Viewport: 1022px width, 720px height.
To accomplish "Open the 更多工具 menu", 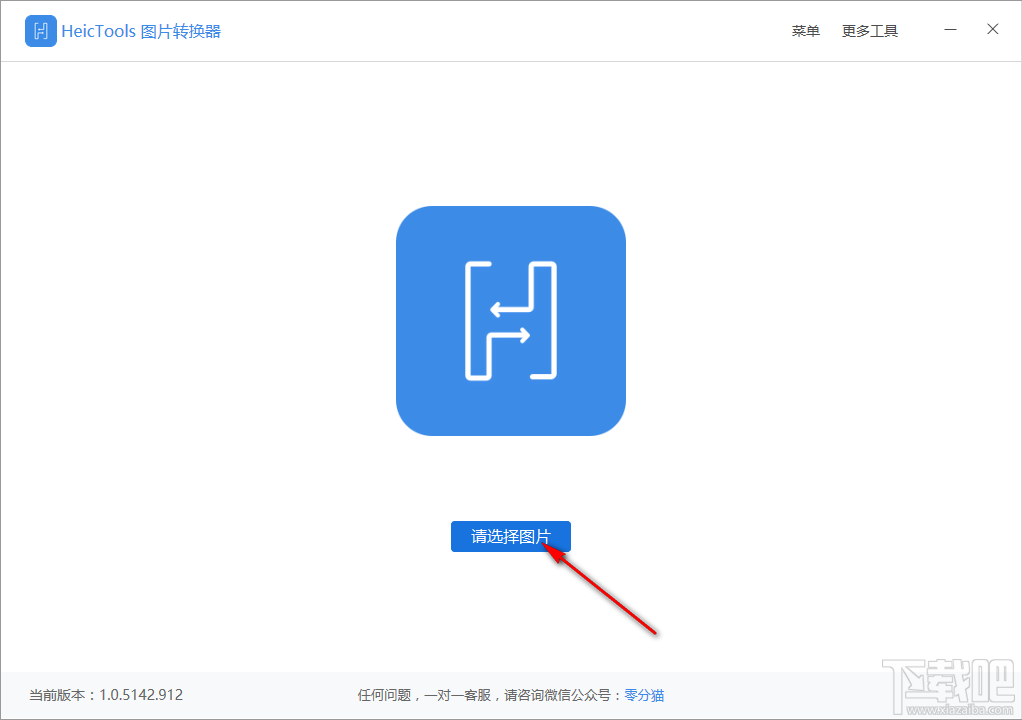I will click(x=869, y=30).
